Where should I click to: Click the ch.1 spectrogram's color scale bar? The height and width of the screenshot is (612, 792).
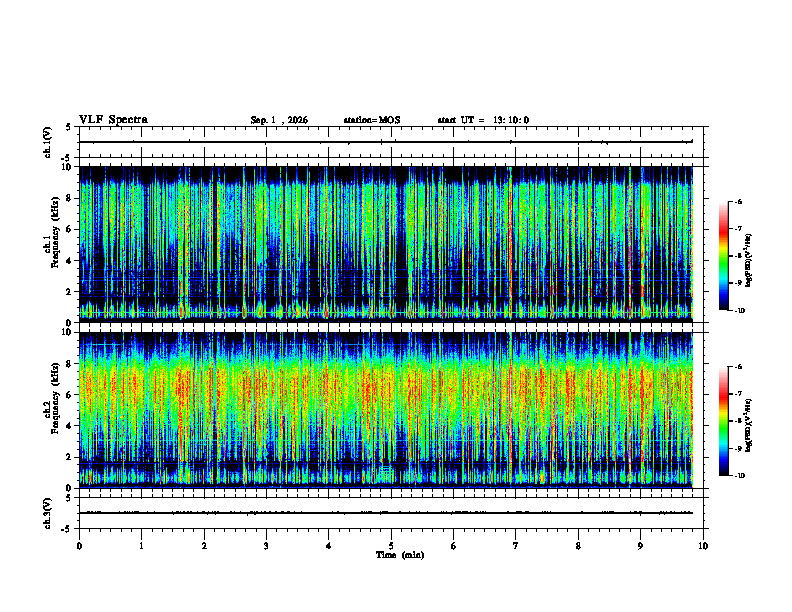(x=723, y=256)
